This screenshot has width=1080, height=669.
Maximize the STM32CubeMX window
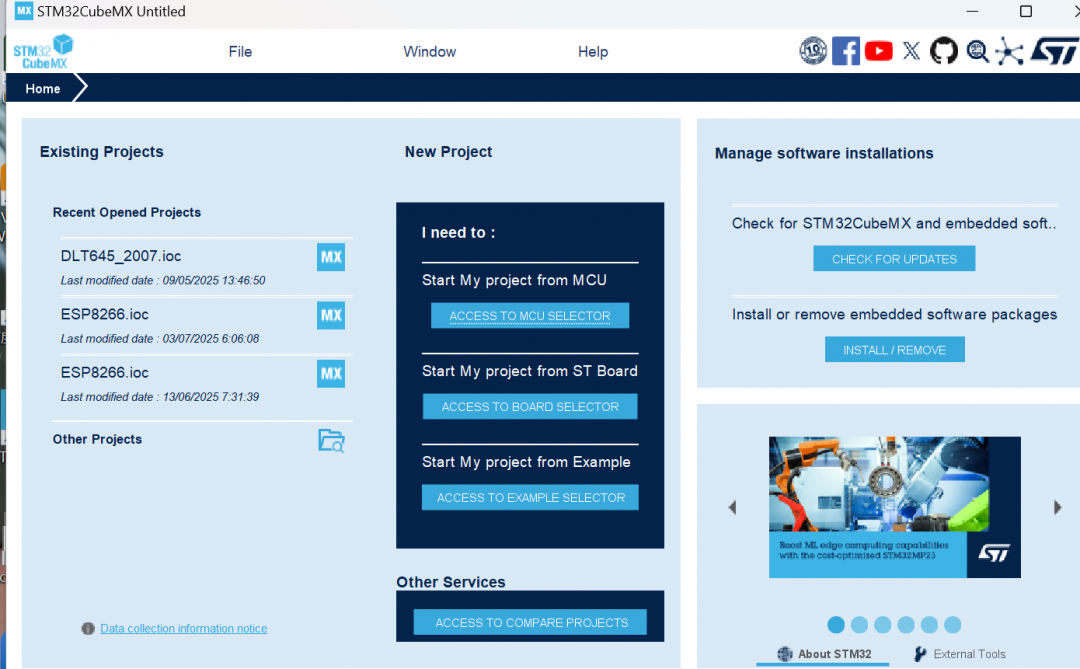tap(1026, 12)
